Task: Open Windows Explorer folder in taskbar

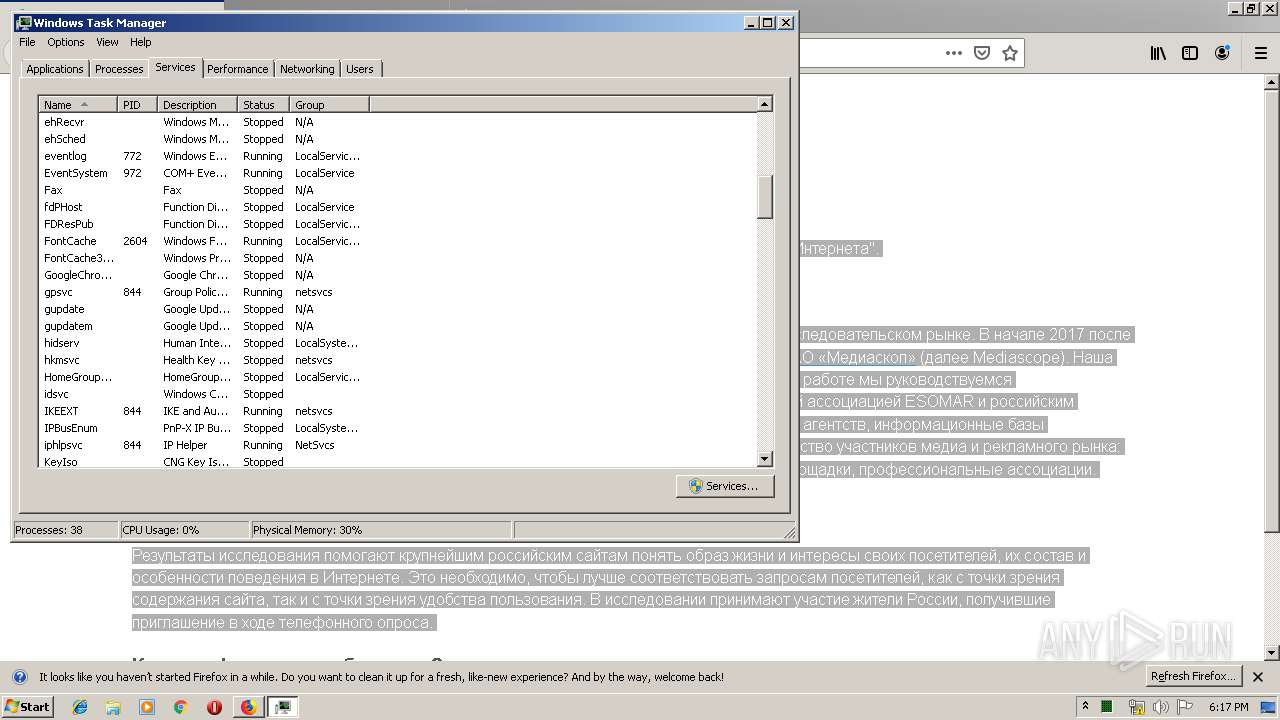Action: tap(114, 707)
